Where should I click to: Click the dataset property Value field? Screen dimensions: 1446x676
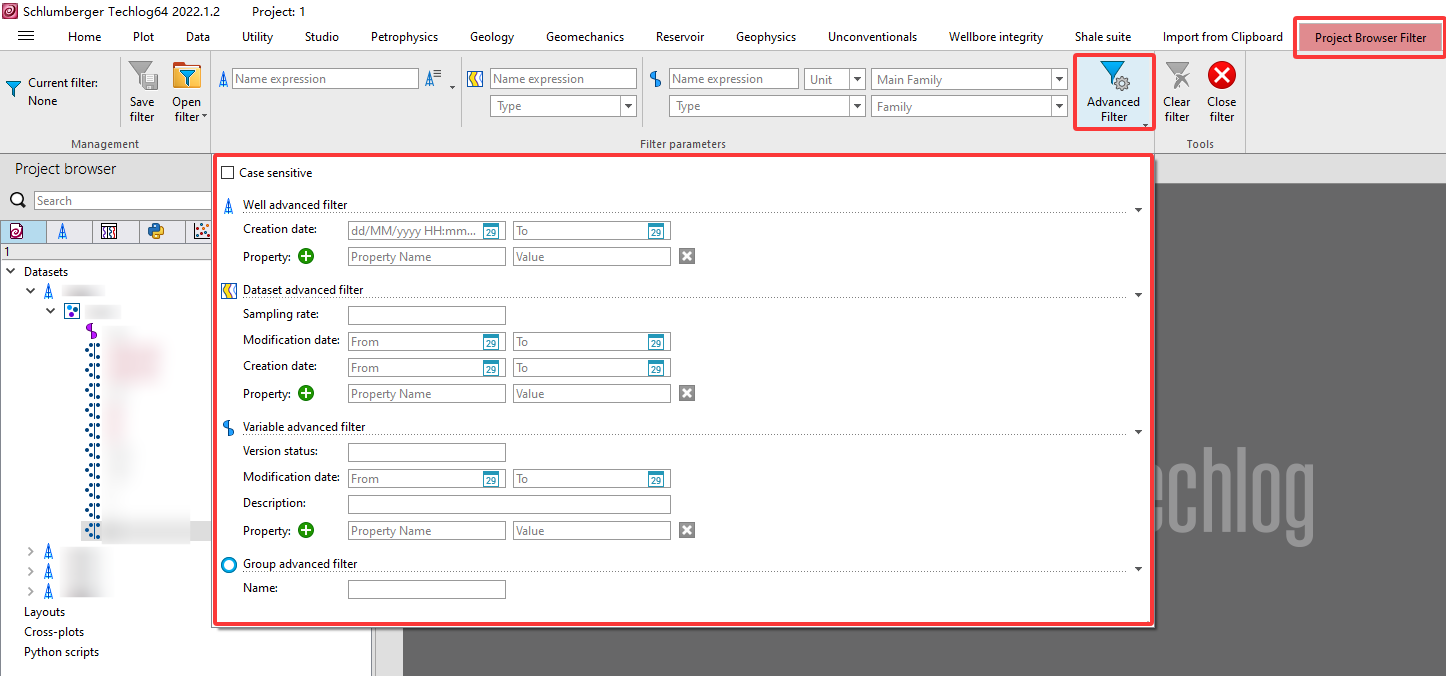tap(592, 394)
